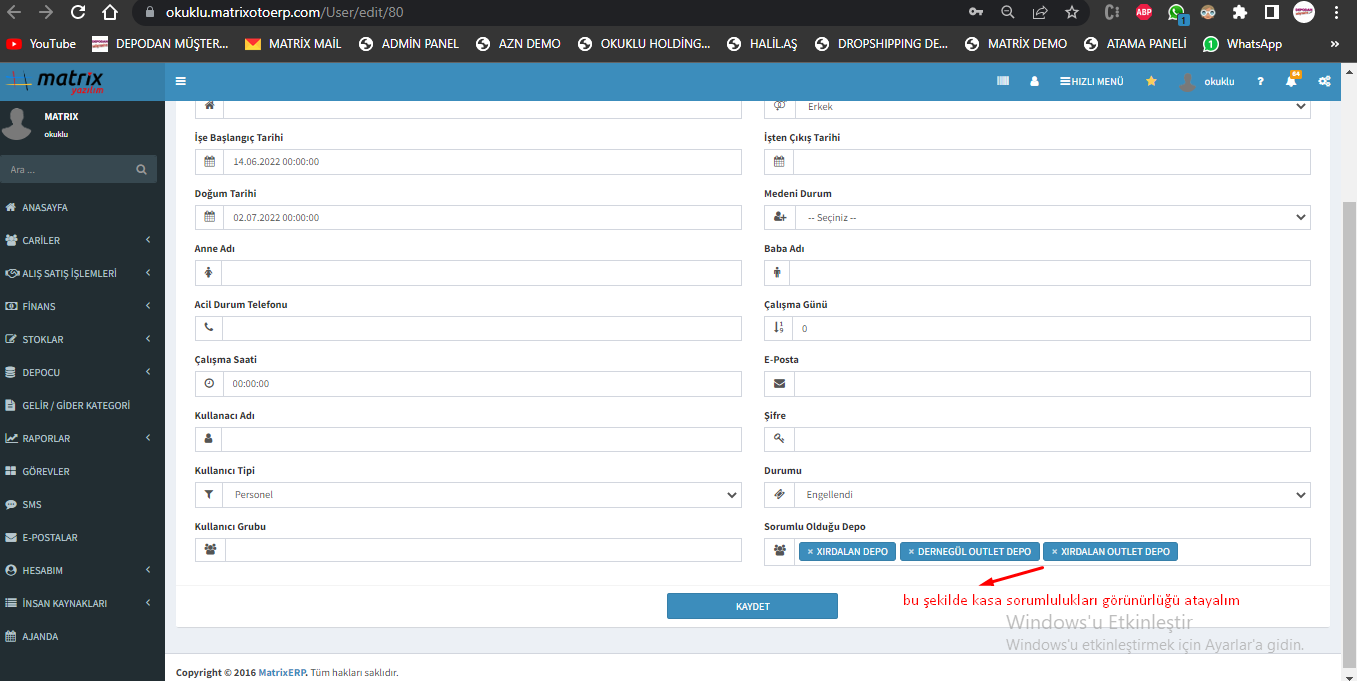Viewport: 1357px width, 681px height.
Task: Open the notifications bell icon
Action: pos(1291,81)
